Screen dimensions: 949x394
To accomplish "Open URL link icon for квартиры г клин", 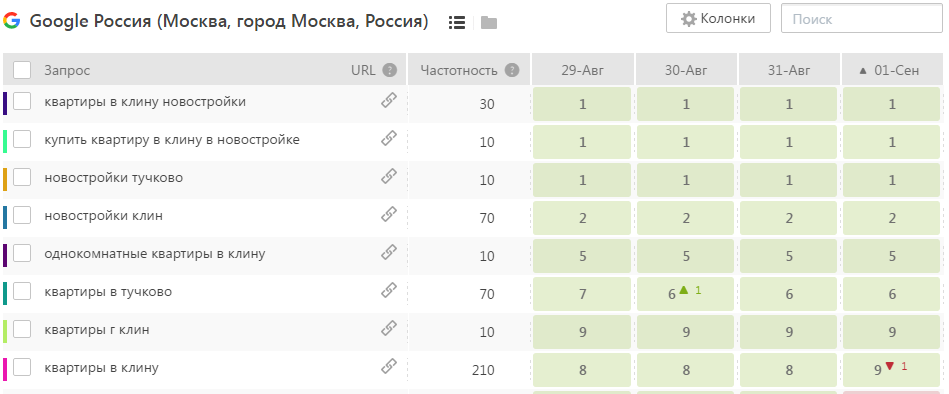I will 389,329.
